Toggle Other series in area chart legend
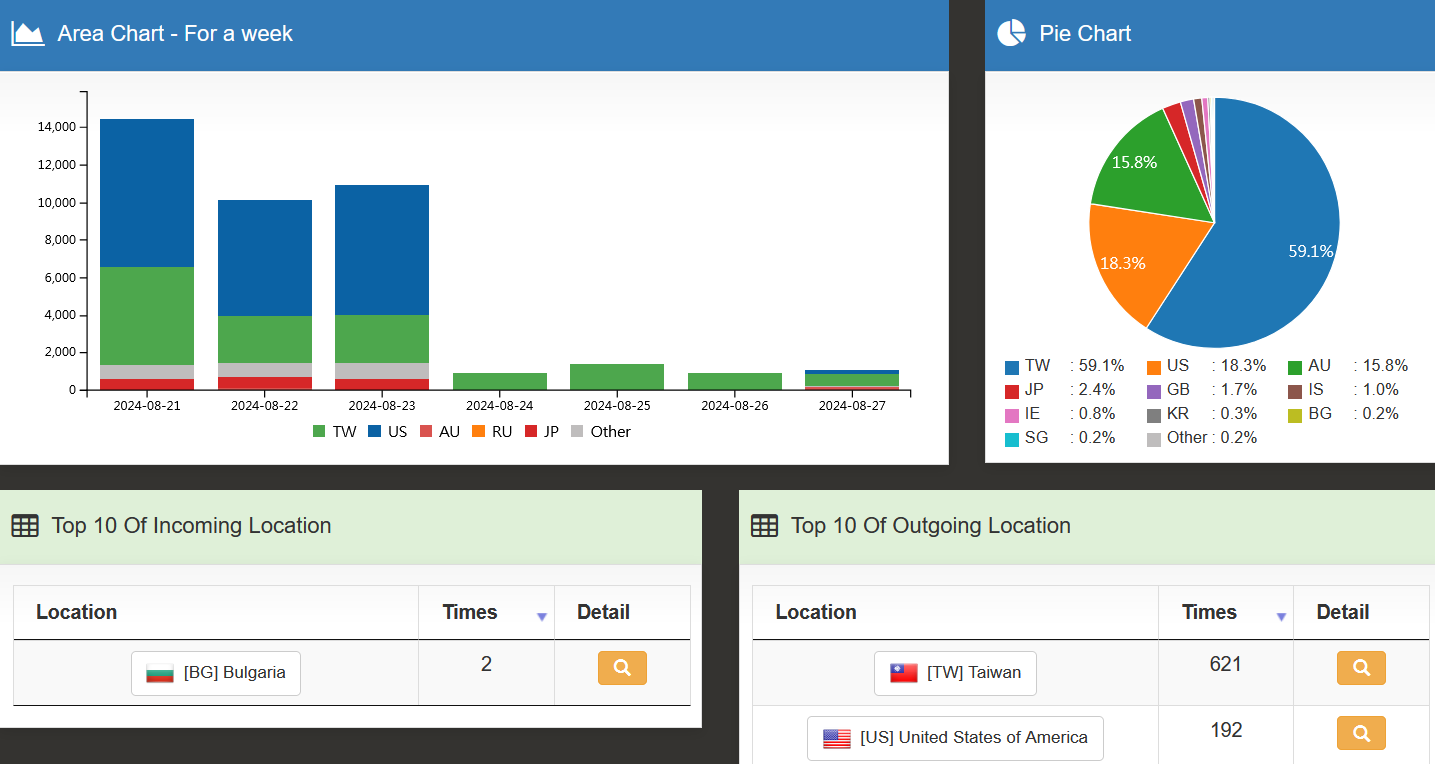This screenshot has height=764, width=1435. coord(600,432)
